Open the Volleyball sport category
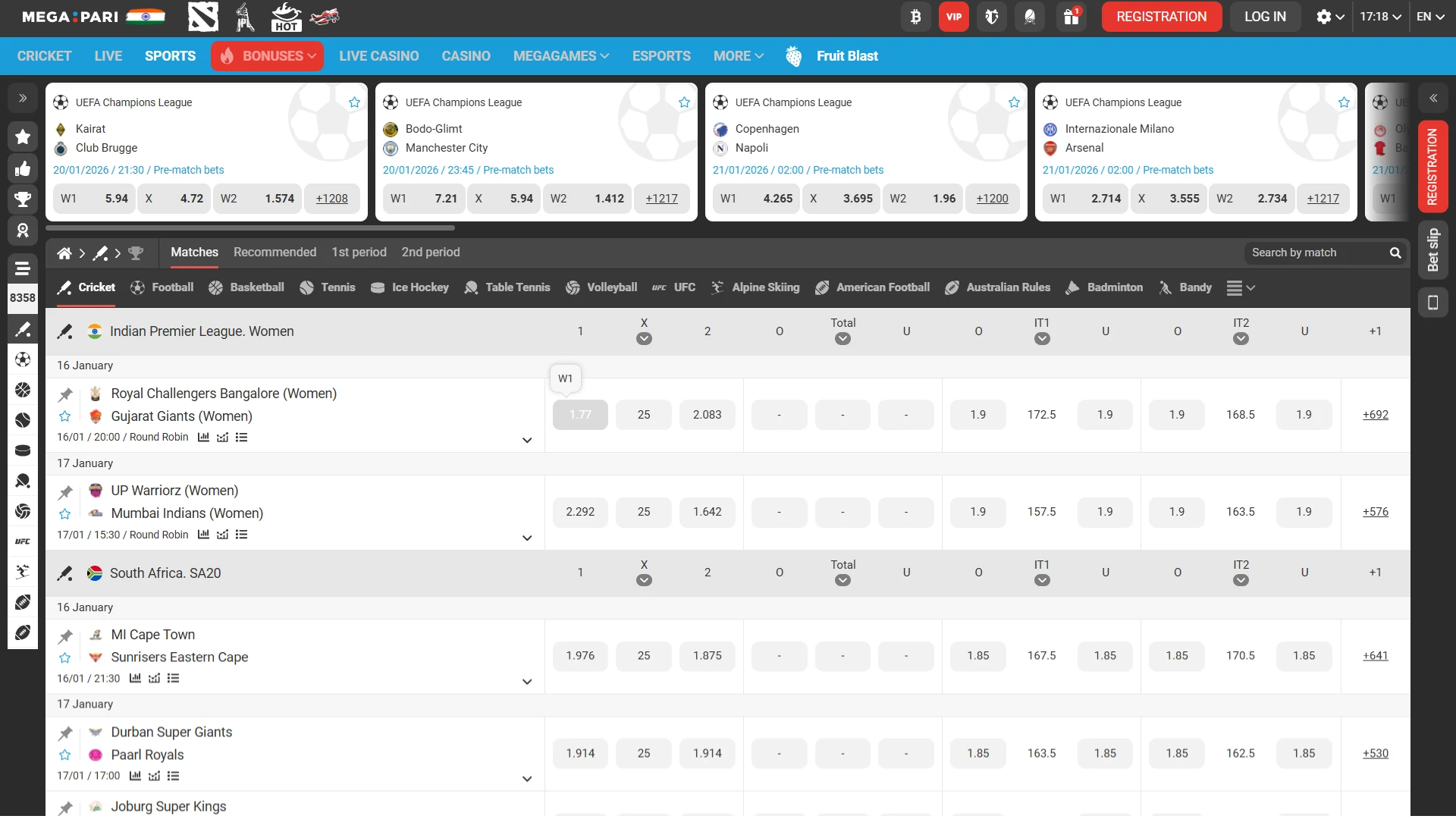1456x819 pixels. 601,287
